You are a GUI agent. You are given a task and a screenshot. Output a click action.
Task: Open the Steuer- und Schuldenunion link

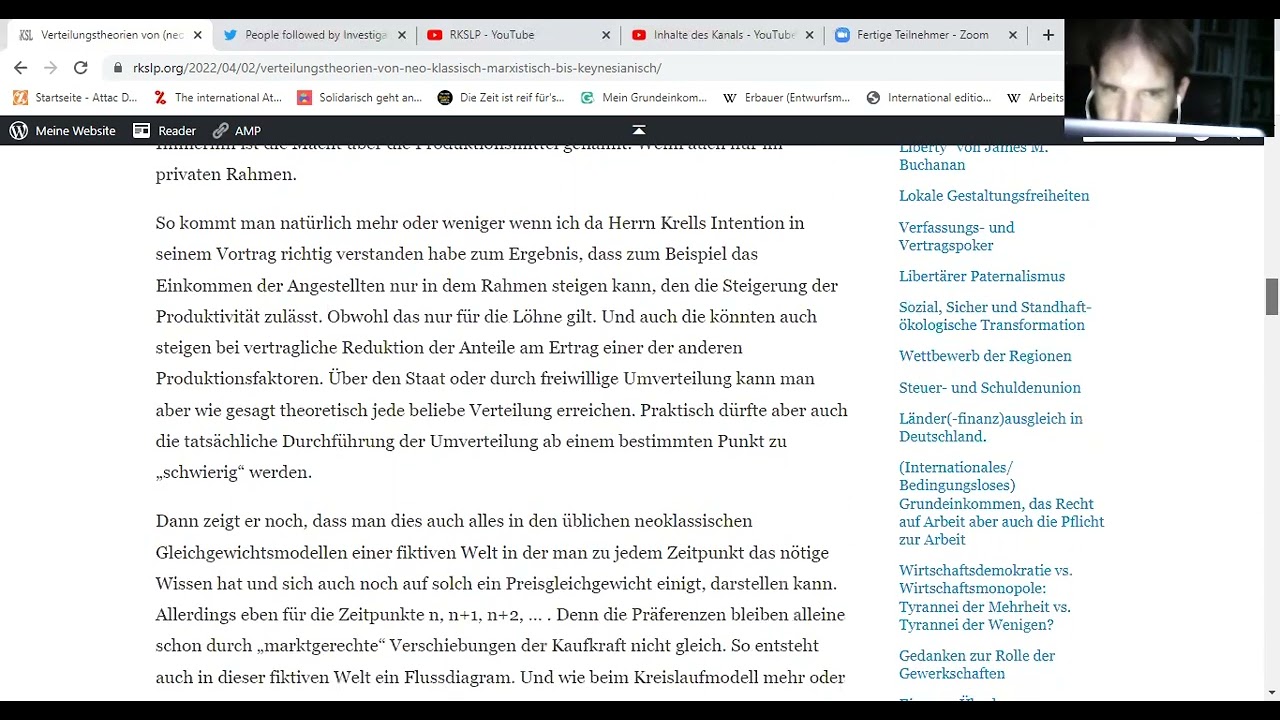tap(990, 387)
